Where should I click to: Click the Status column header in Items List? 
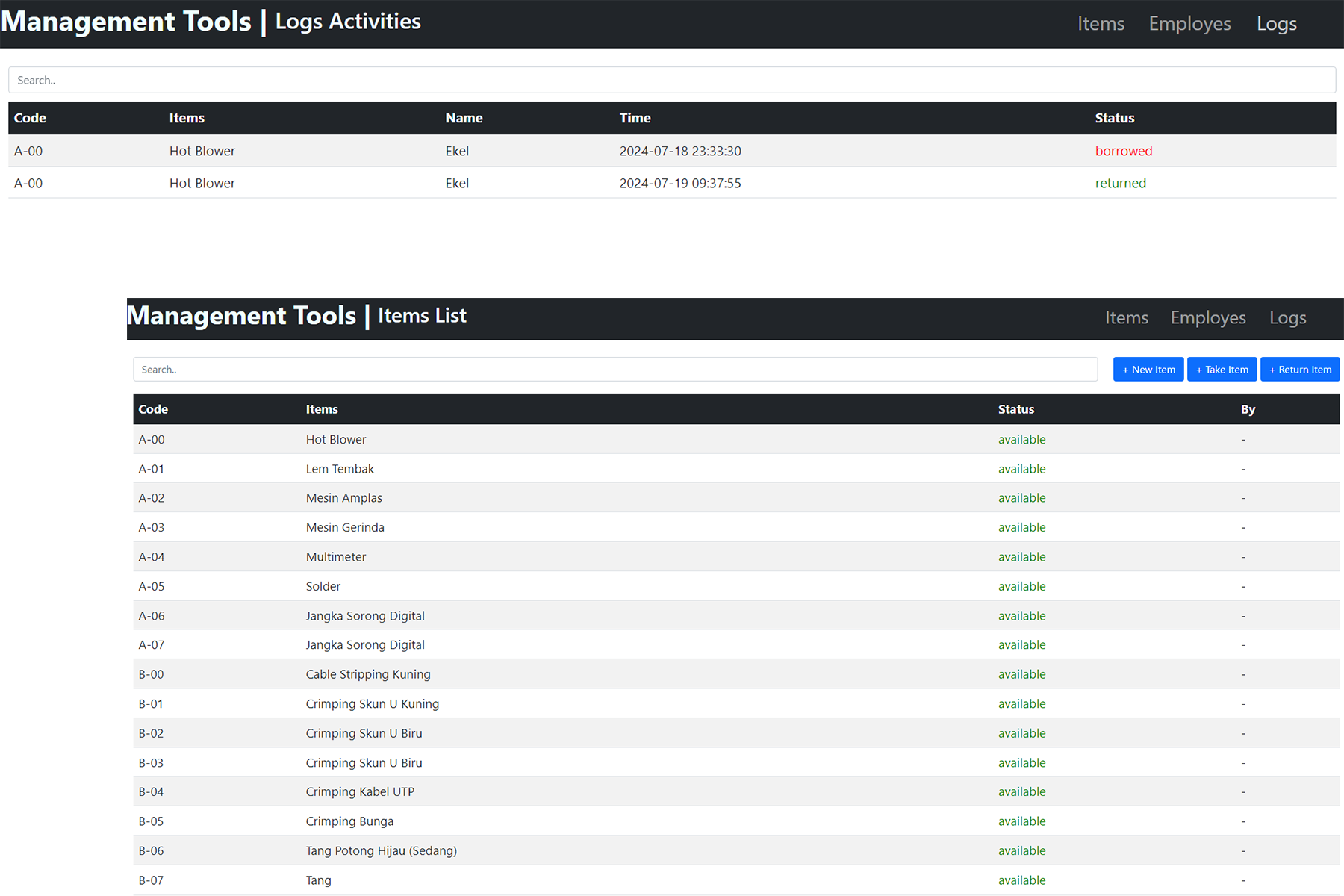coord(1015,409)
